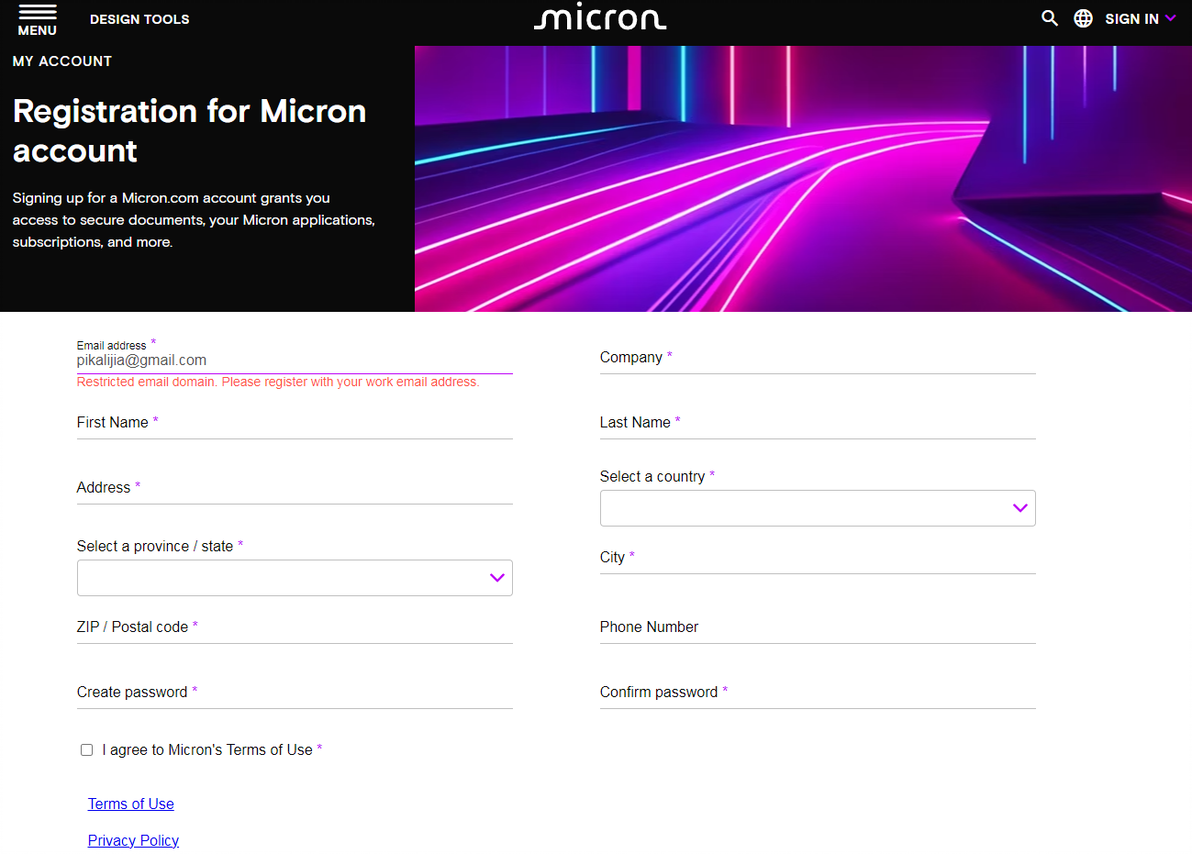This screenshot has width=1192, height=854.
Task: Check the agree to Terms of Use box
Action: (x=87, y=750)
